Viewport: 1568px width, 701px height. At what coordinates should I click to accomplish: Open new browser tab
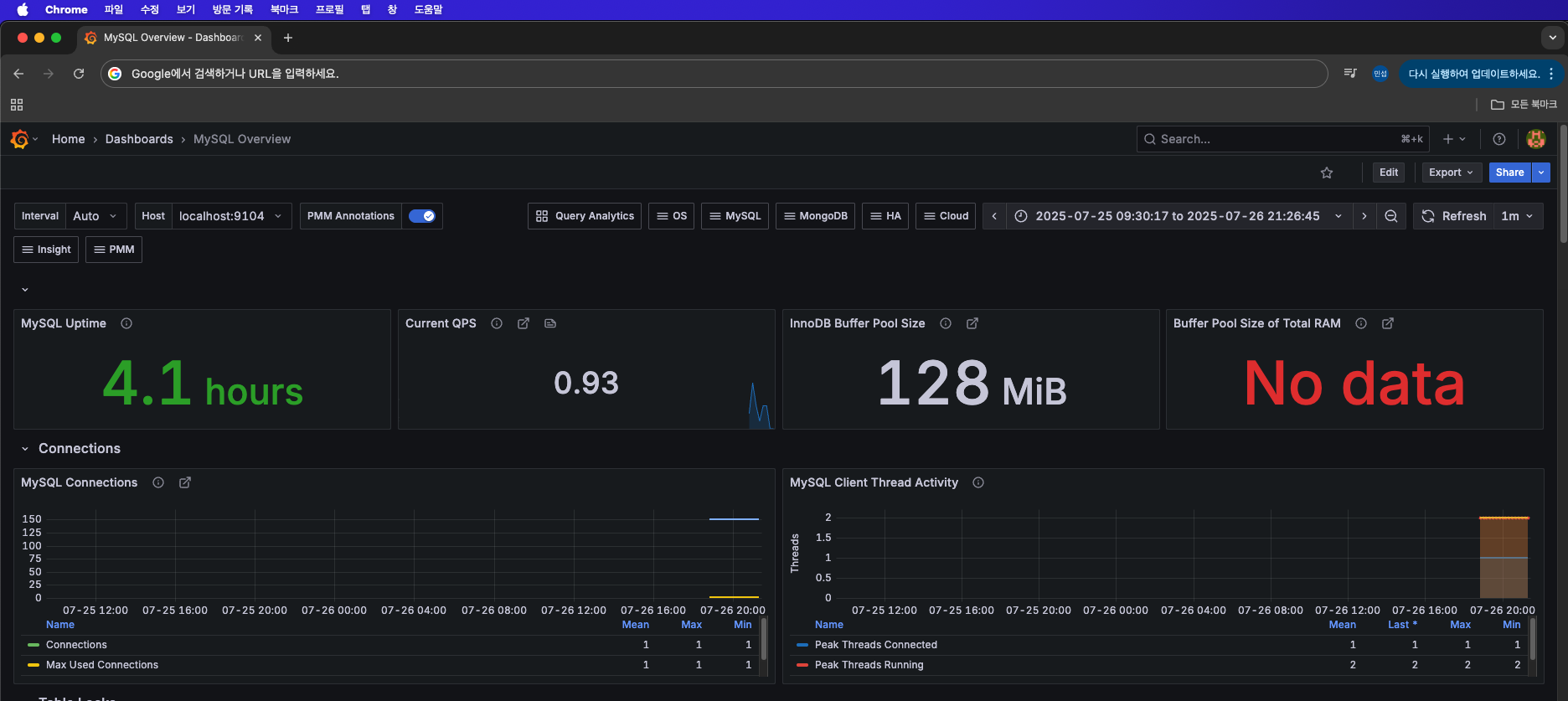(x=288, y=38)
